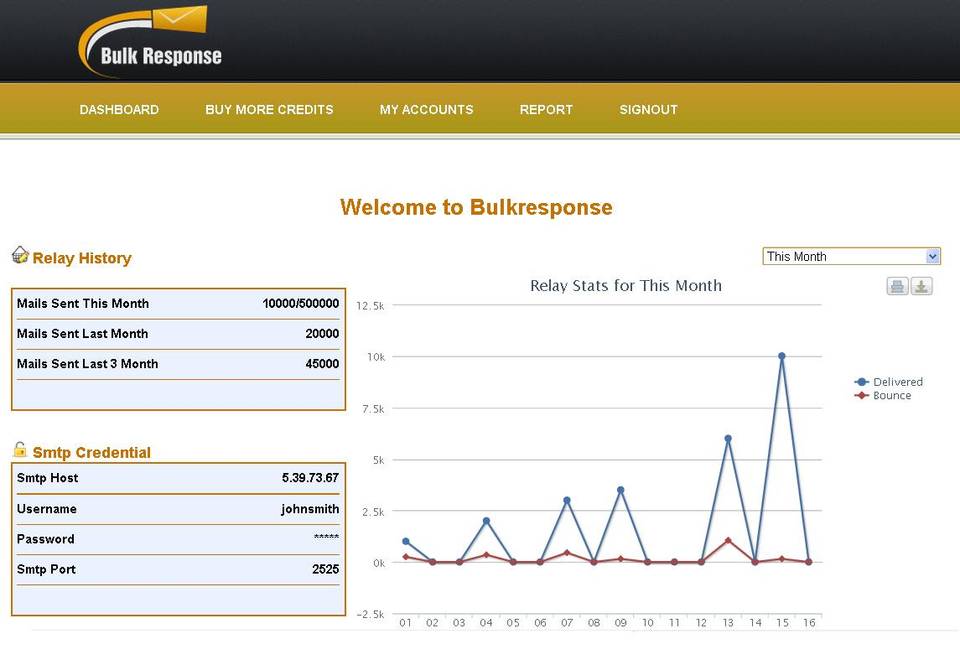
Task: Click the Delivered peak point on day 15
Action: pyautogui.click(x=782, y=356)
